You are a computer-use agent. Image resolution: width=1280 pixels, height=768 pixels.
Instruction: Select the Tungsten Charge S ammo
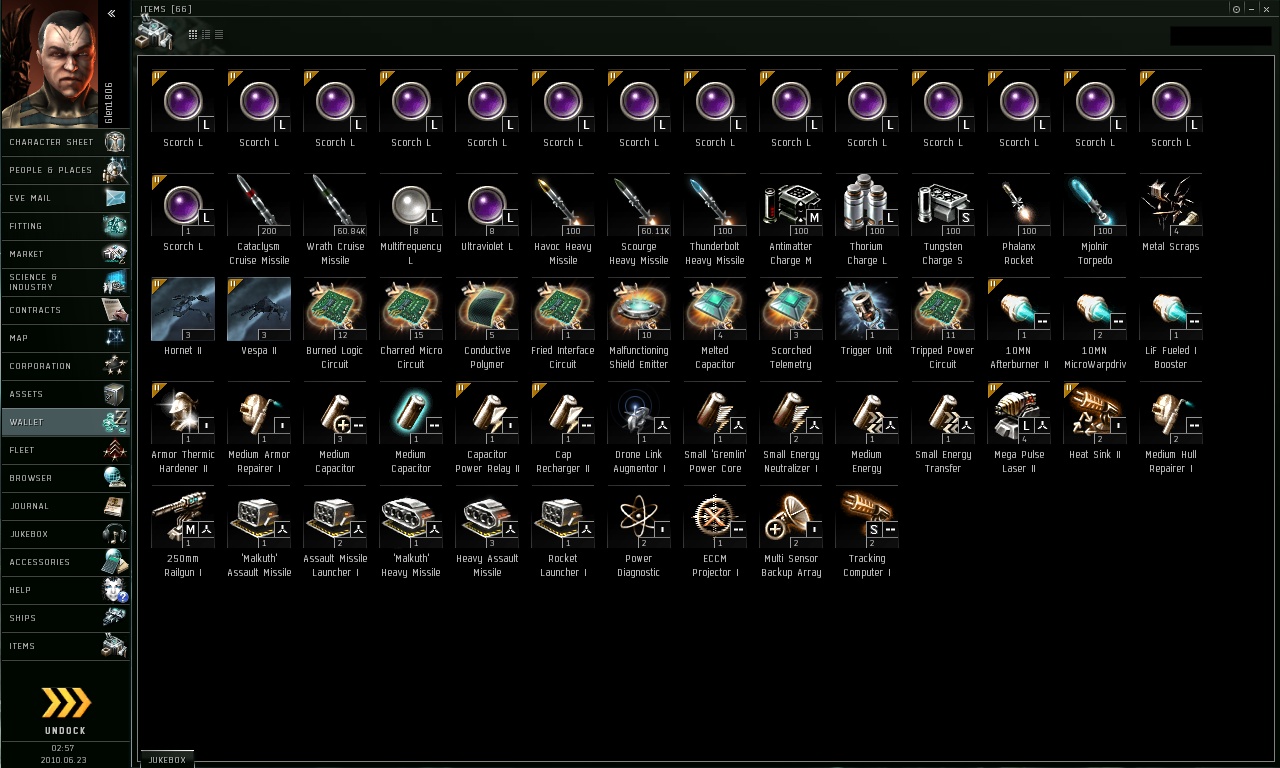(943, 220)
